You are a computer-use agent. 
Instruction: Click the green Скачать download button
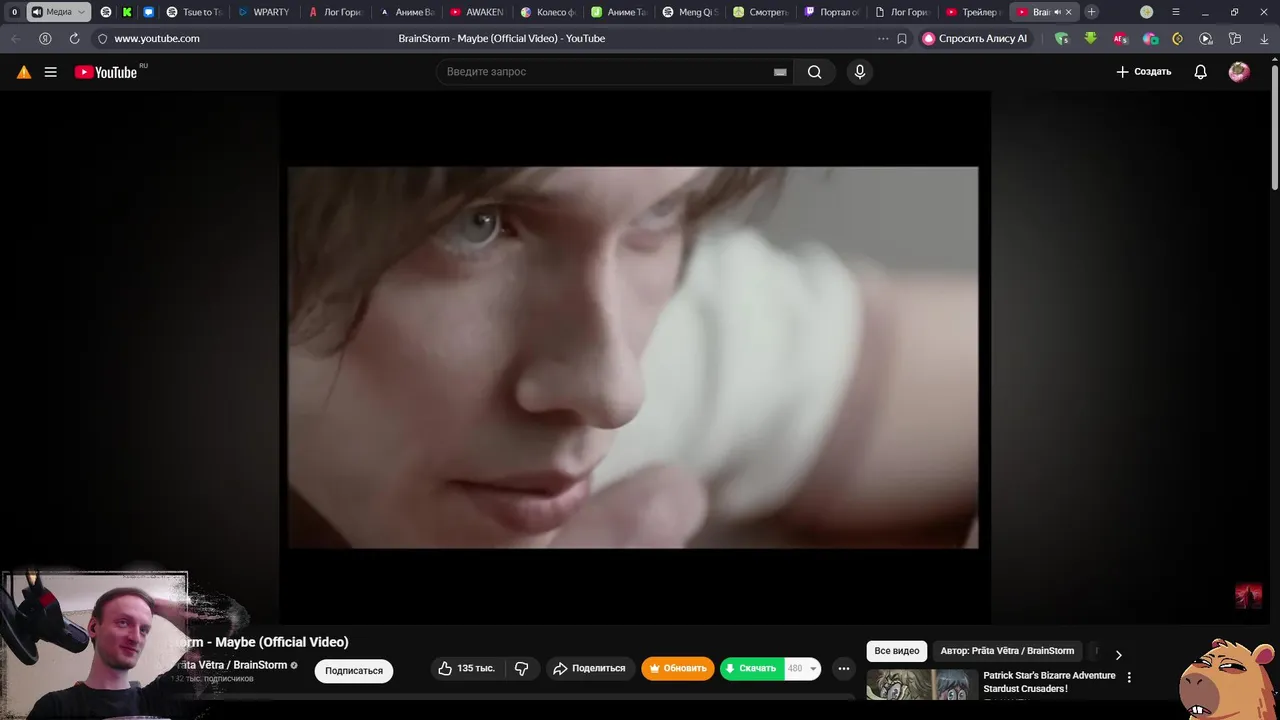point(752,668)
